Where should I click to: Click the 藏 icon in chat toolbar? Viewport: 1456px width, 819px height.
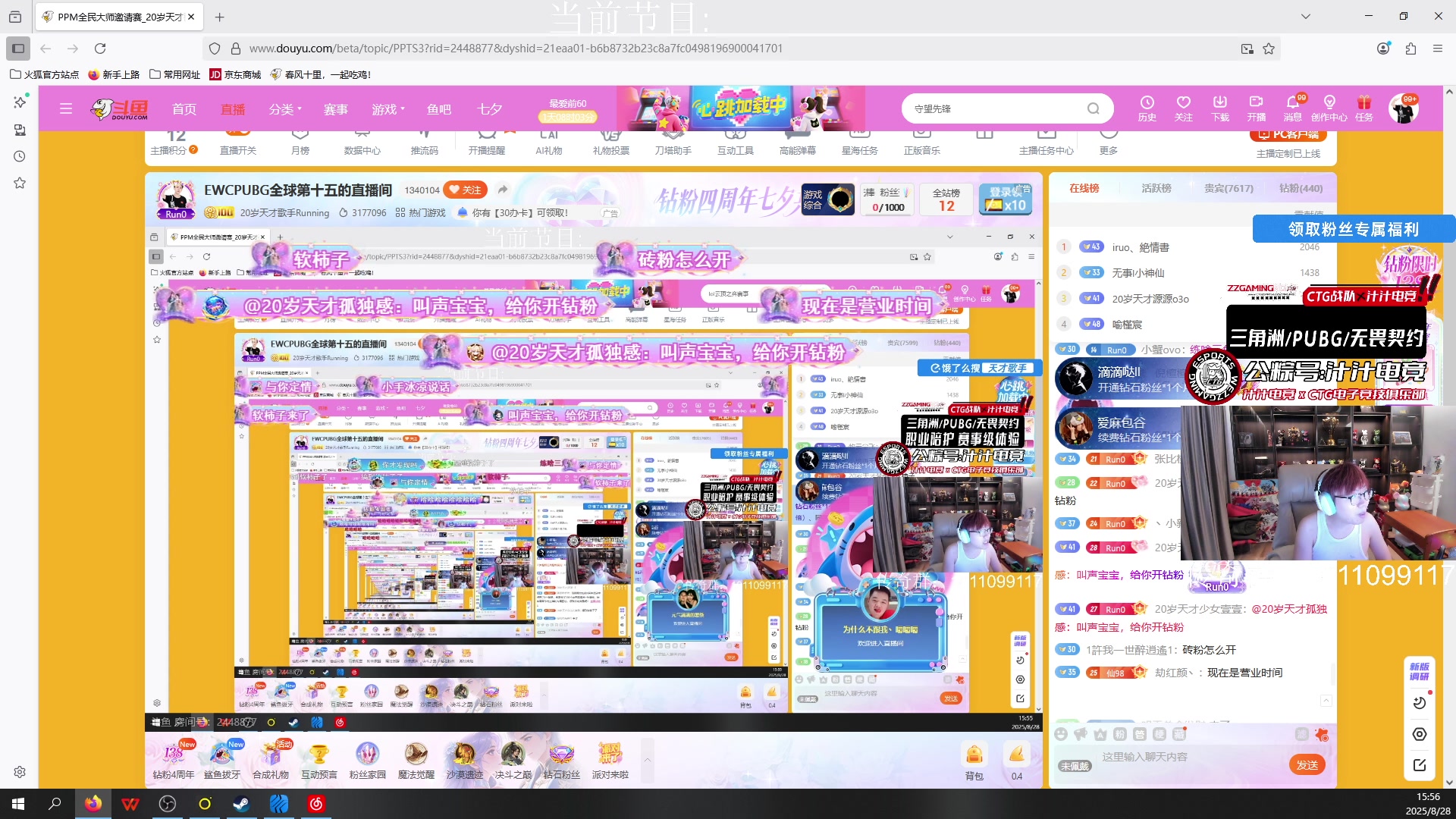pyautogui.click(x=1179, y=734)
